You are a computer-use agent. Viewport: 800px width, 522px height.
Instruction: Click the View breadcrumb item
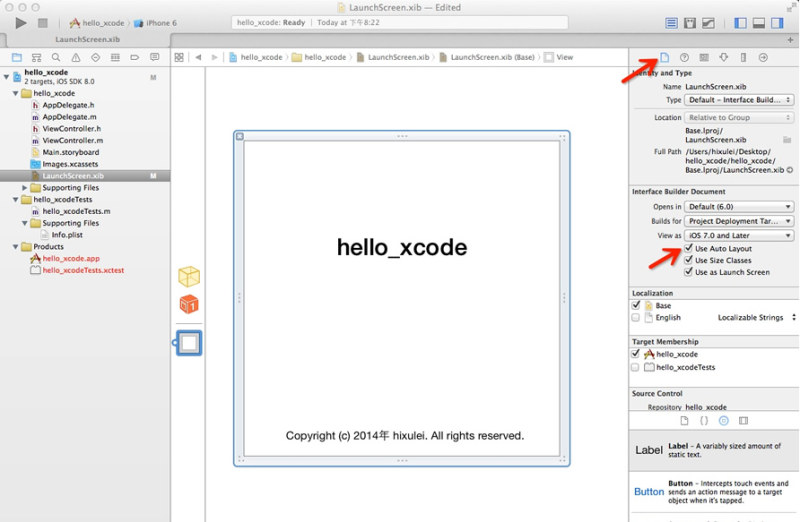point(559,57)
